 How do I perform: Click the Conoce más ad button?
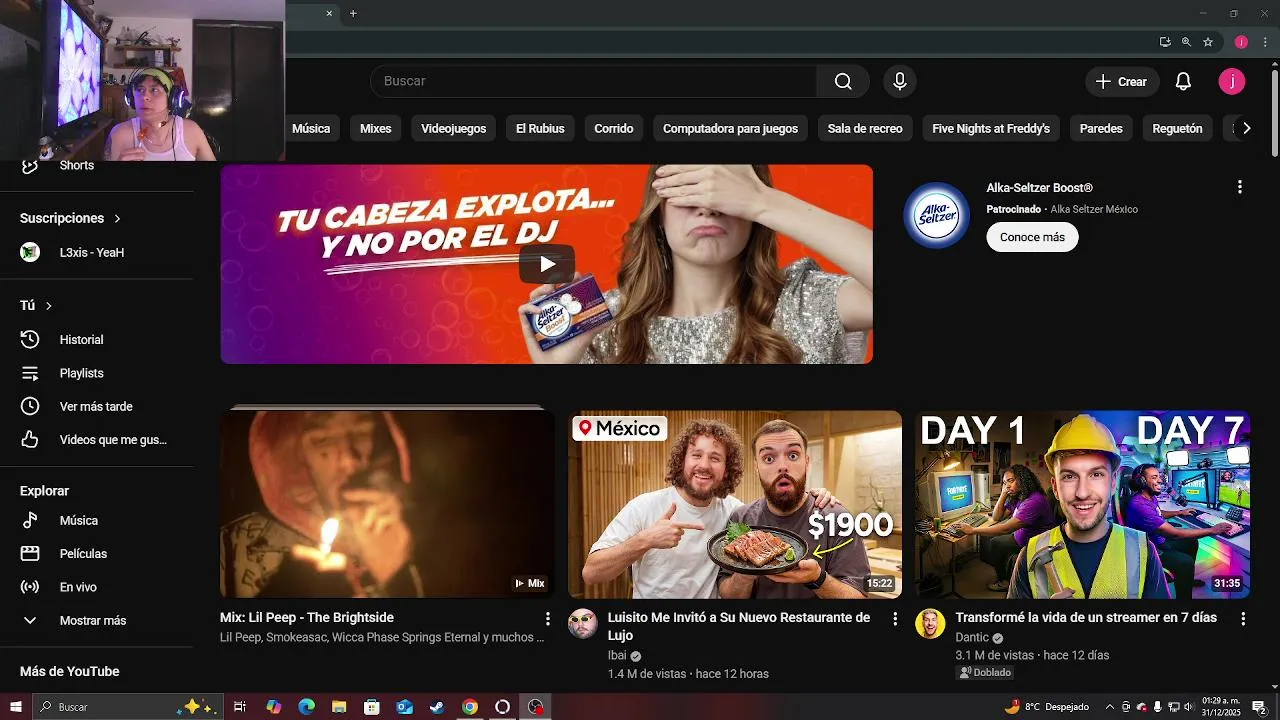(x=1032, y=237)
